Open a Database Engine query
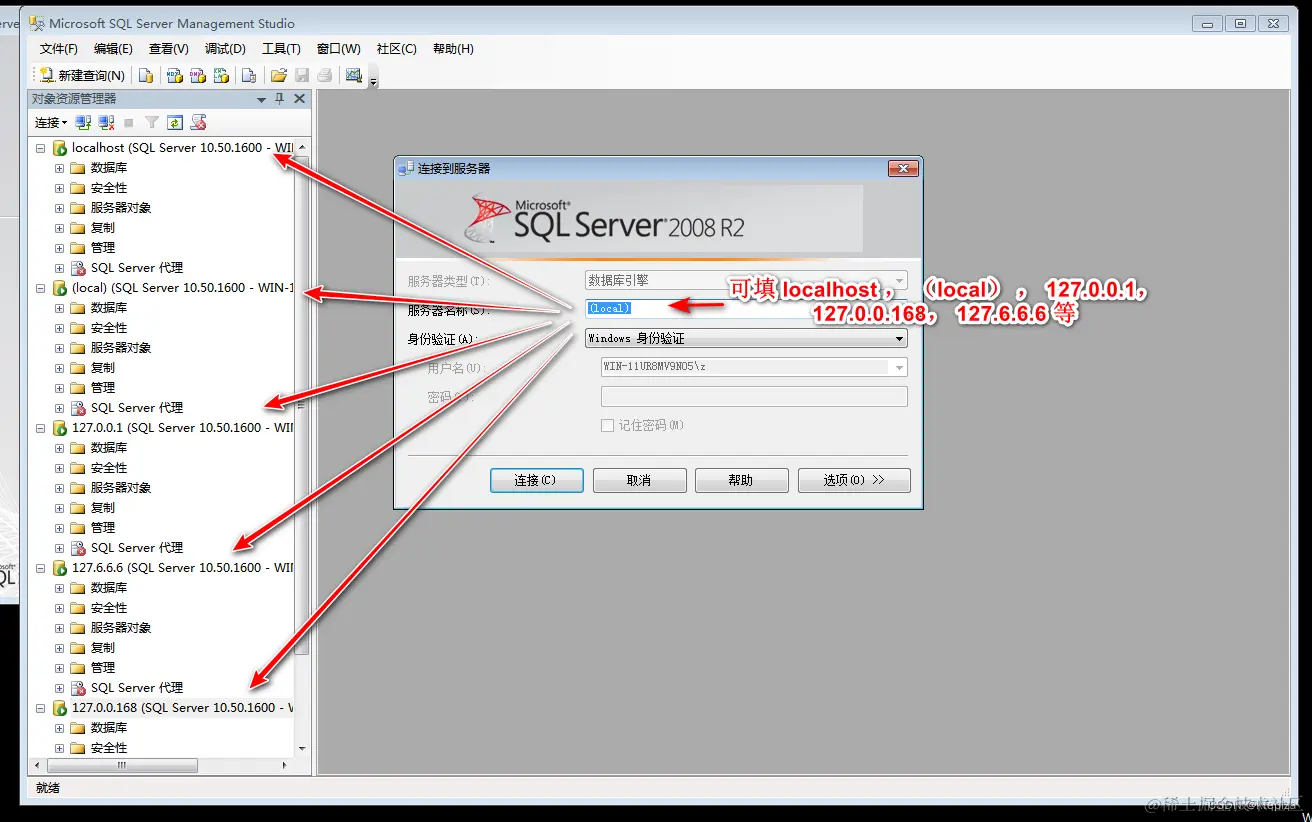This screenshot has height=822, width=1312. tap(146, 75)
